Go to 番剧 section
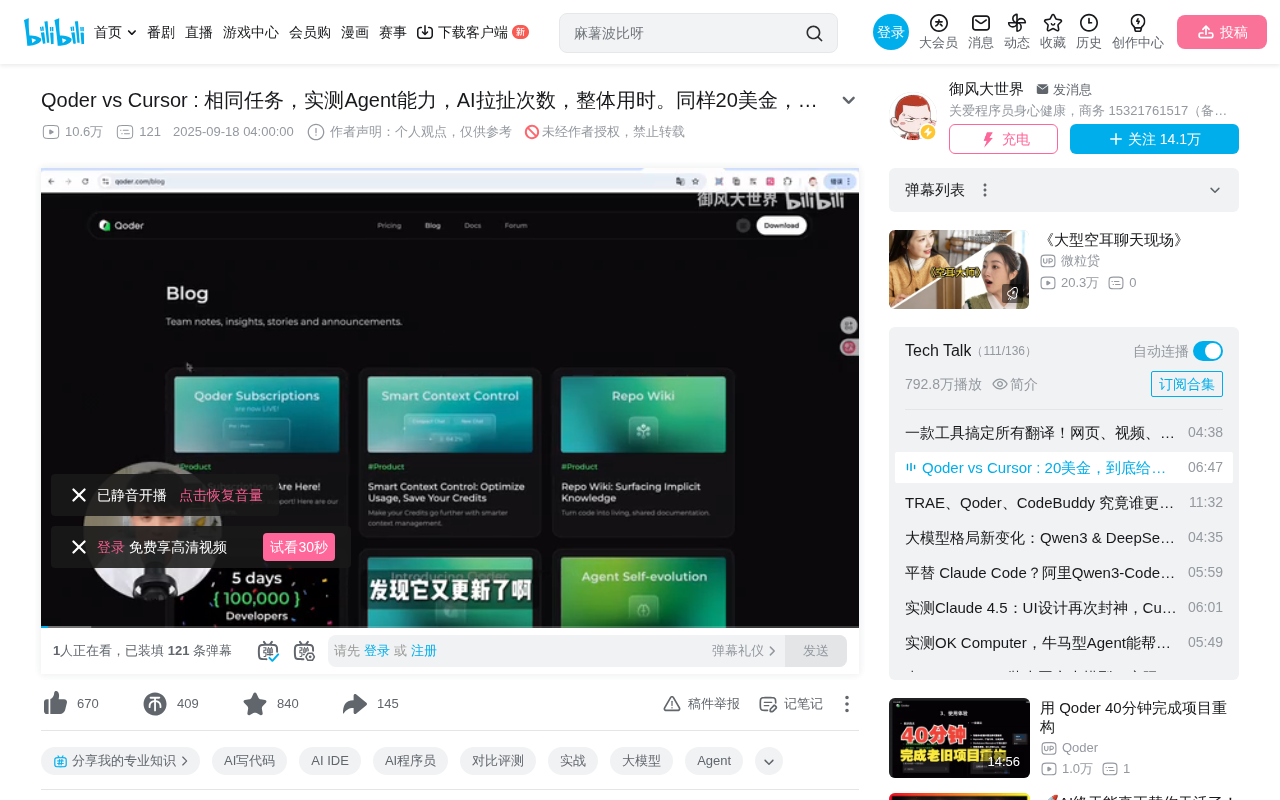Viewport: 1280px width, 800px height. pos(161,32)
